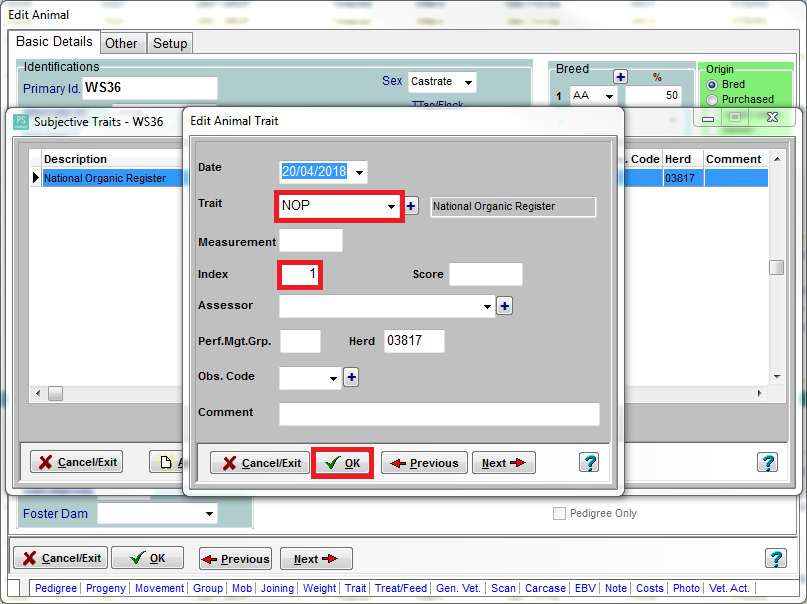Screen dimensions: 807x604
Task: Select the Purchased origin radio button
Action: [x=712, y=99]
